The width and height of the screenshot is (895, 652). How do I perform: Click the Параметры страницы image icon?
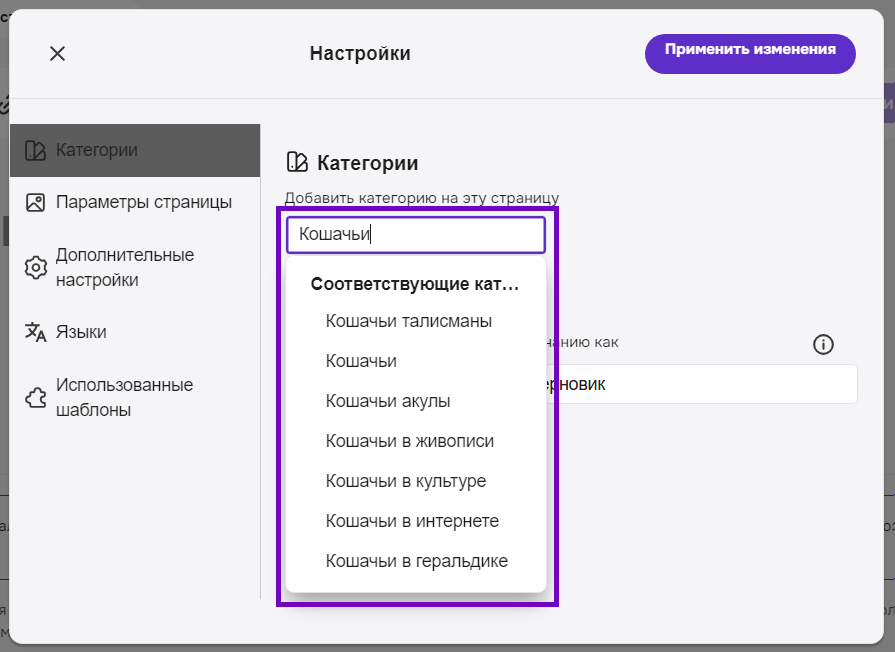(x=35, y=203)
